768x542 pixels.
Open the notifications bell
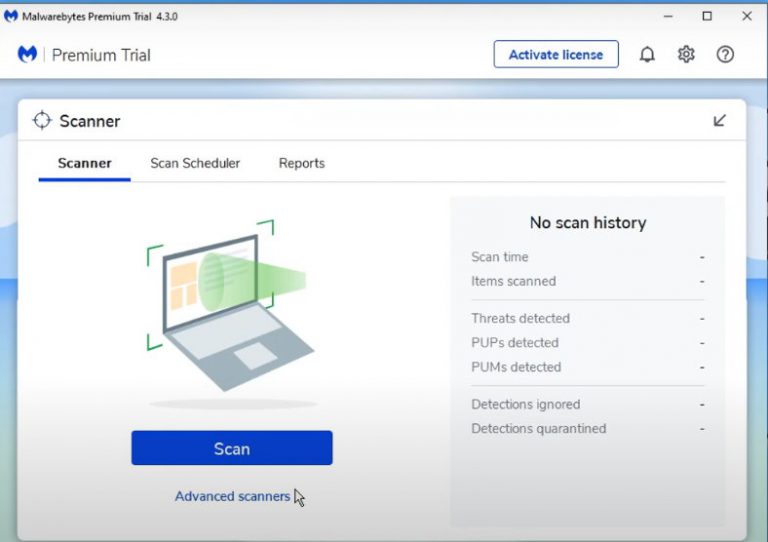point(647,54)
